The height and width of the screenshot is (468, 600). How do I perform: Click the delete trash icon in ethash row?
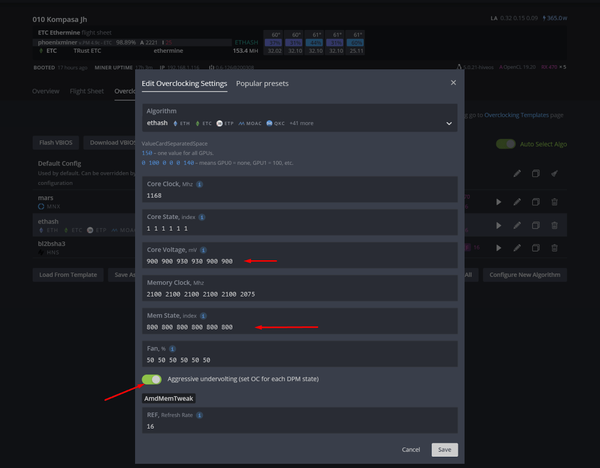point(555,224)
